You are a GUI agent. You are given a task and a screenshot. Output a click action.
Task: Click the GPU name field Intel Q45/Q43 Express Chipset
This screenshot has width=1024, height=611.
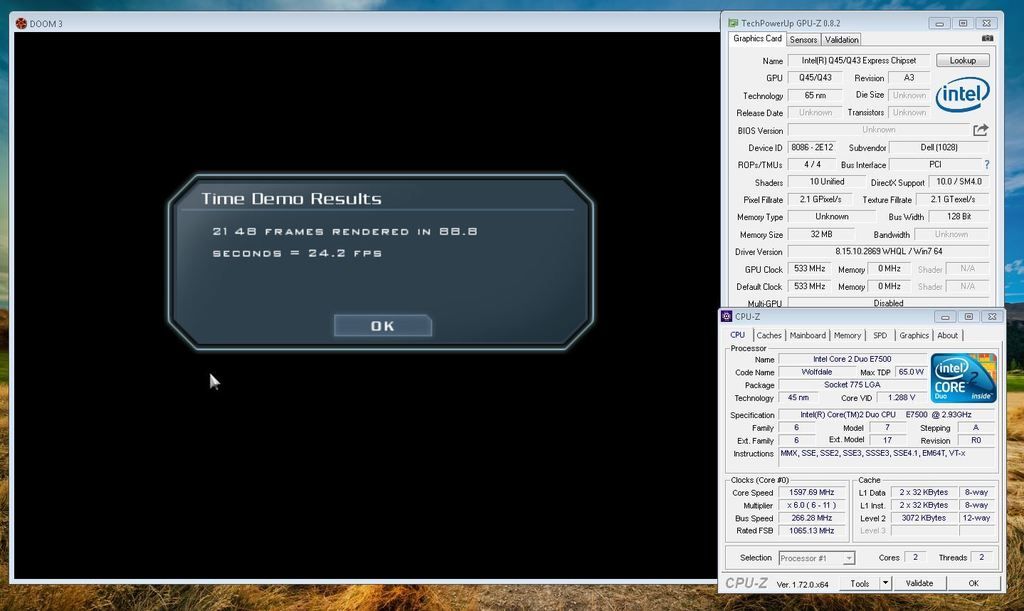point(859,60)
